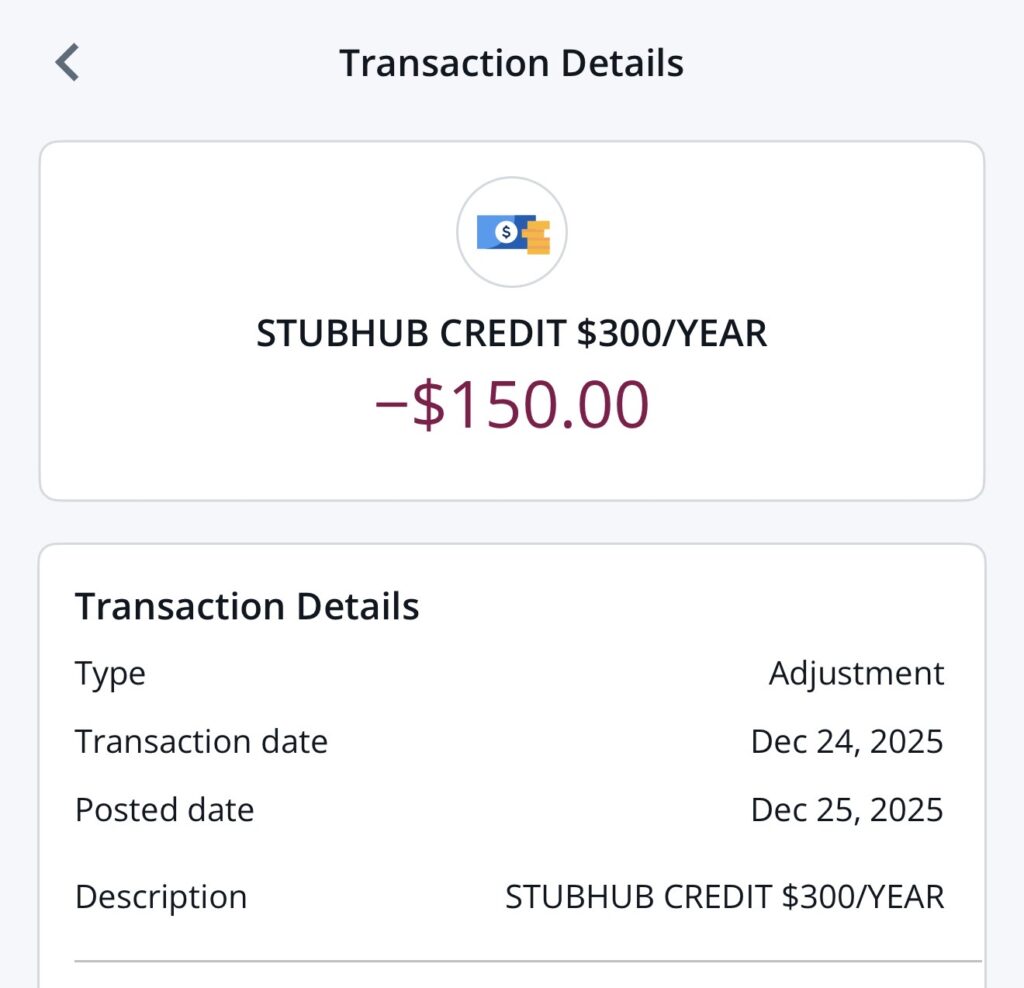Tap the Transaction Details section heading
Screen dimensions: 1024x988
click(246, 607)
